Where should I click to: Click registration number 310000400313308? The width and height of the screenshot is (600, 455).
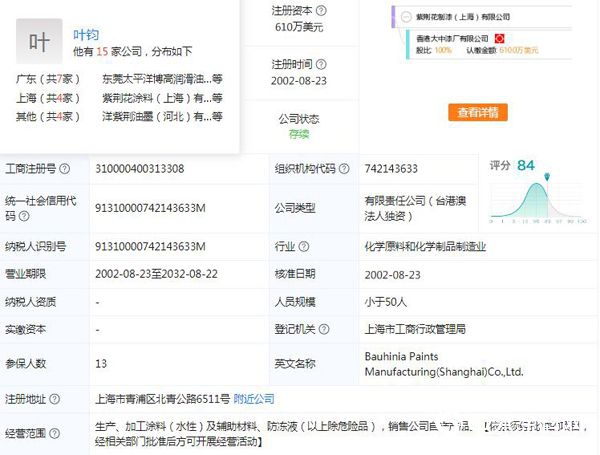(x=140, y=169)
